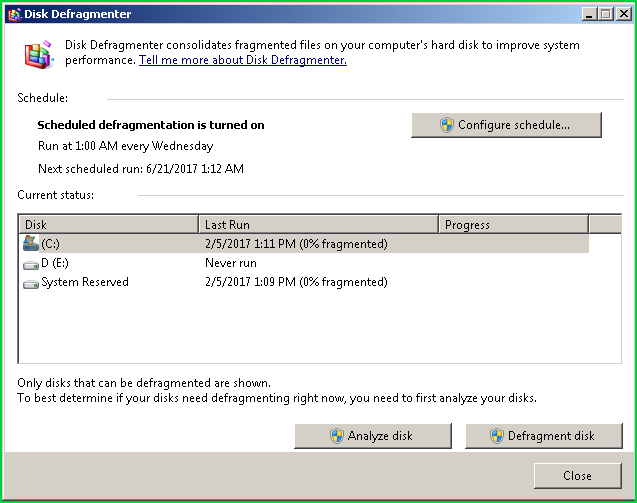
Task: Click 'Only disks that can be defragmented' note
Action: 144,383
